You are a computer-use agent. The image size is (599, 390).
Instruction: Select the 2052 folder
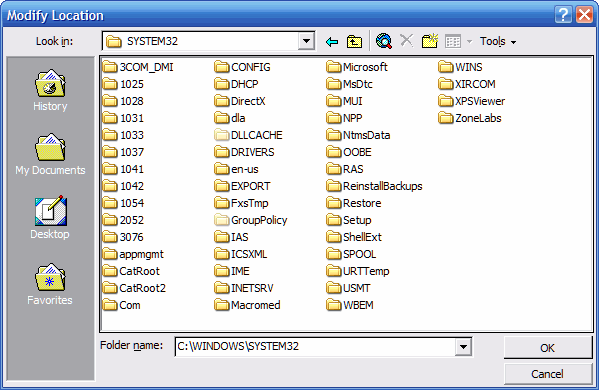tap(123, 220)
